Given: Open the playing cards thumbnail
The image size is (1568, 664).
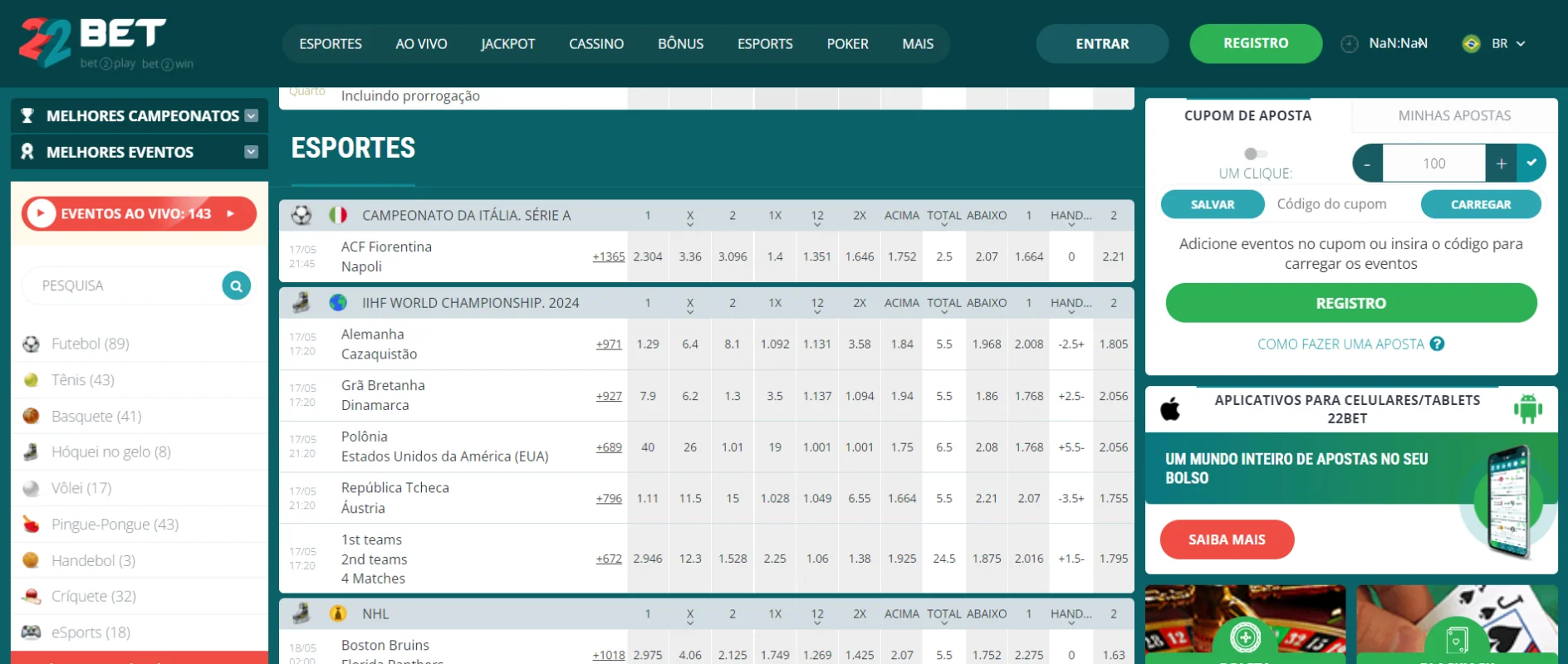Looking at the screenshot, I should coord(1457,624).
